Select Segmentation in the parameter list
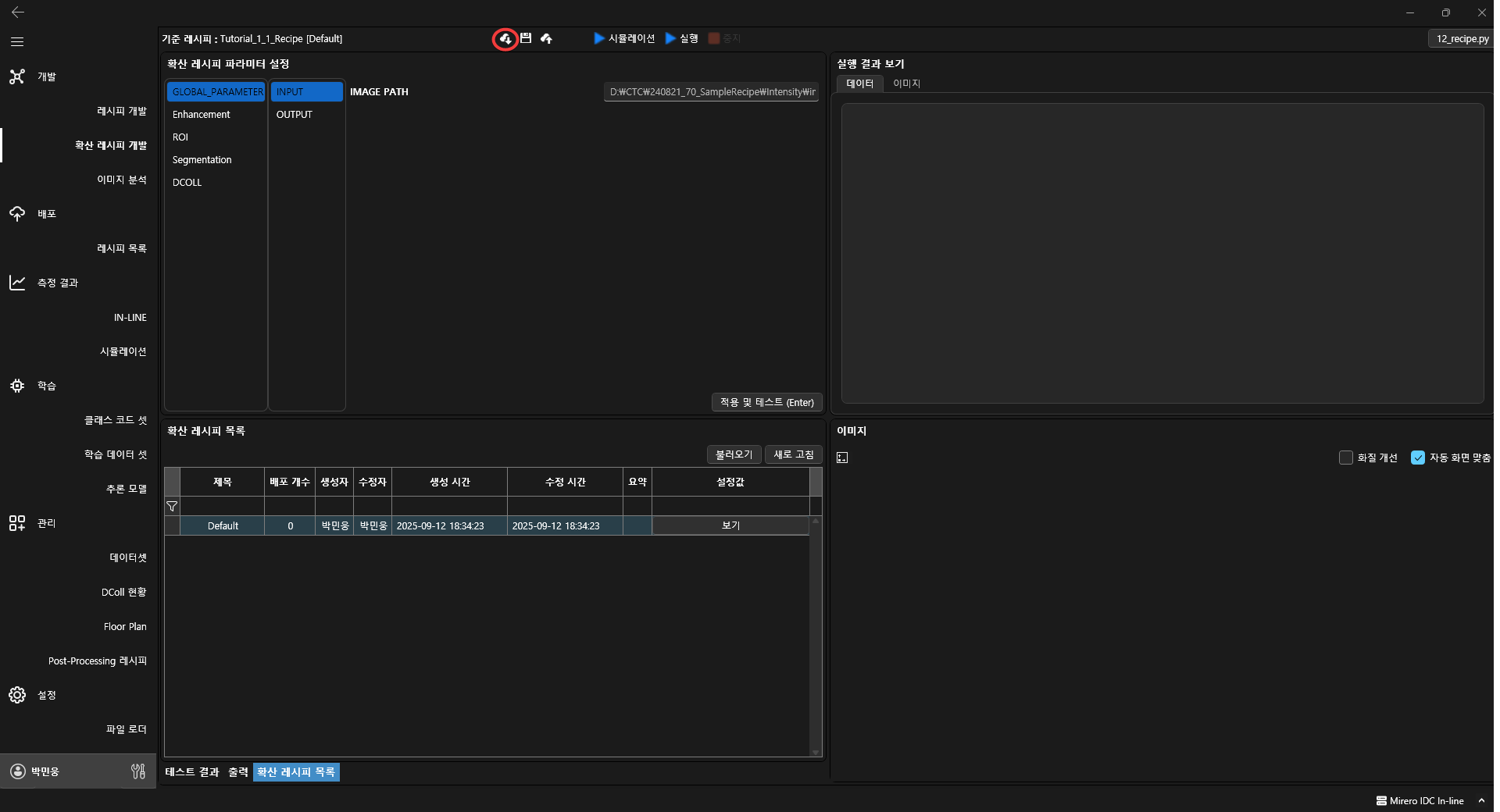1500x812 pixels. coord(202,160)
